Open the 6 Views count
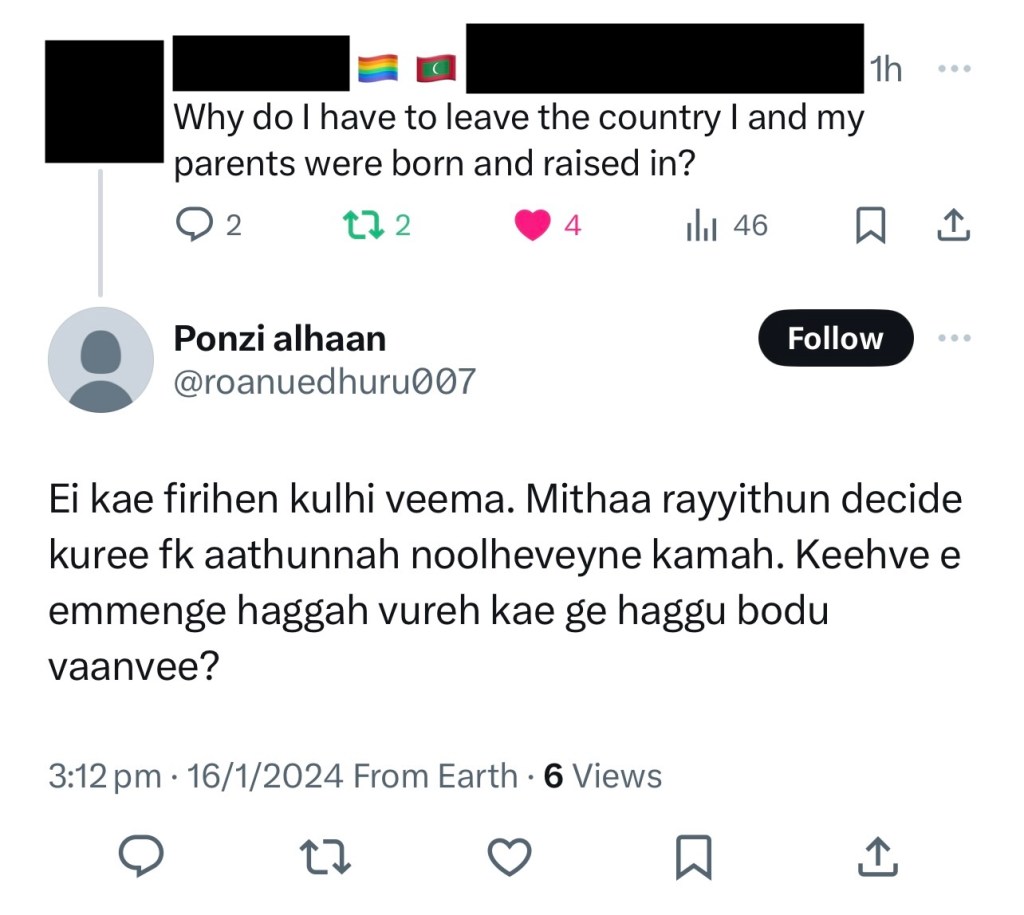Image resolution: width=1024 pixels, height=915 pixels. click(x=602, y=776)
